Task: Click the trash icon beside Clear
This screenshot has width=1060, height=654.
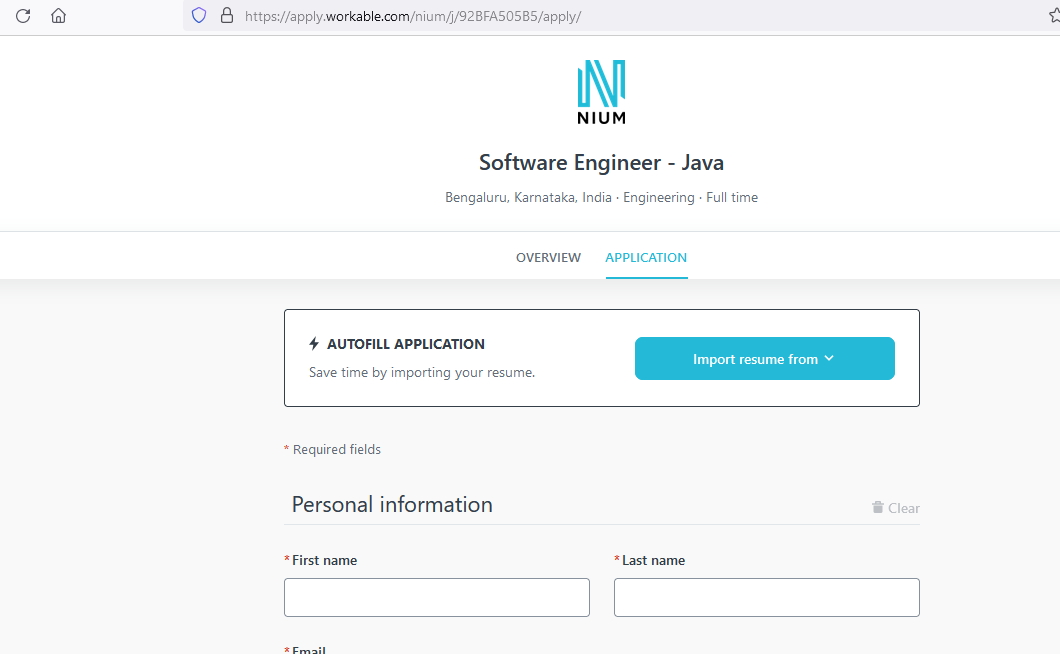Action: coord(878,508)
